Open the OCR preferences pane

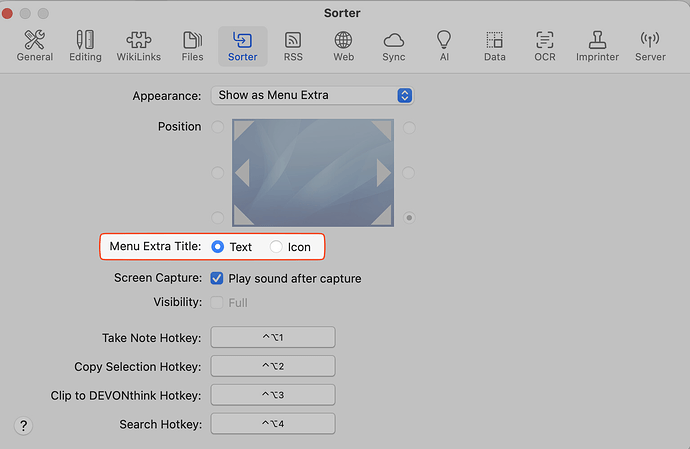pyautogui.click(x=544, y=45)
